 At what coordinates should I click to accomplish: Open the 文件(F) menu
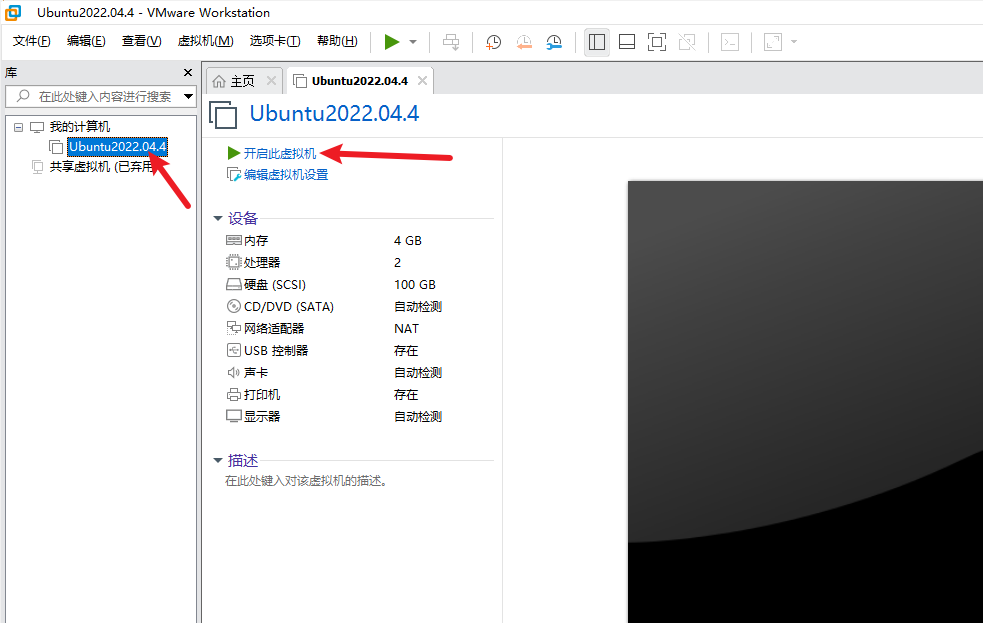pos(31,41)
